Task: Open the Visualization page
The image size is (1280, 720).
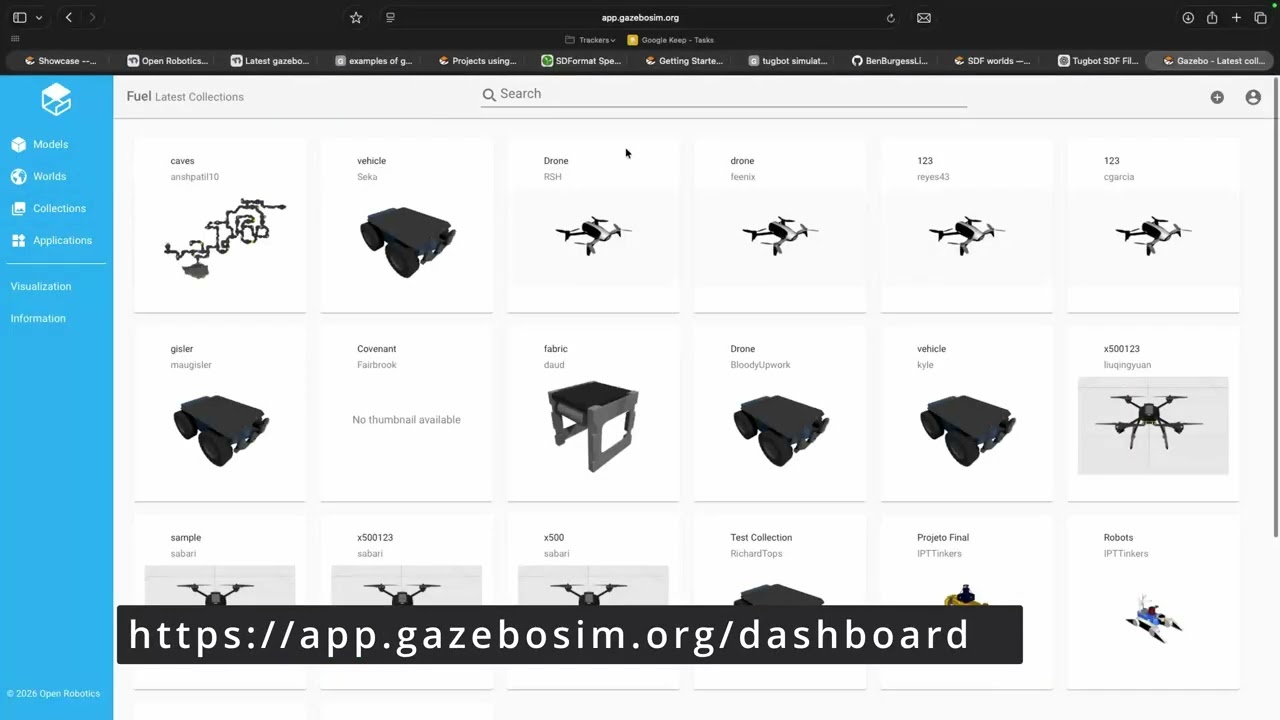Action: click(x=41, y=286)
